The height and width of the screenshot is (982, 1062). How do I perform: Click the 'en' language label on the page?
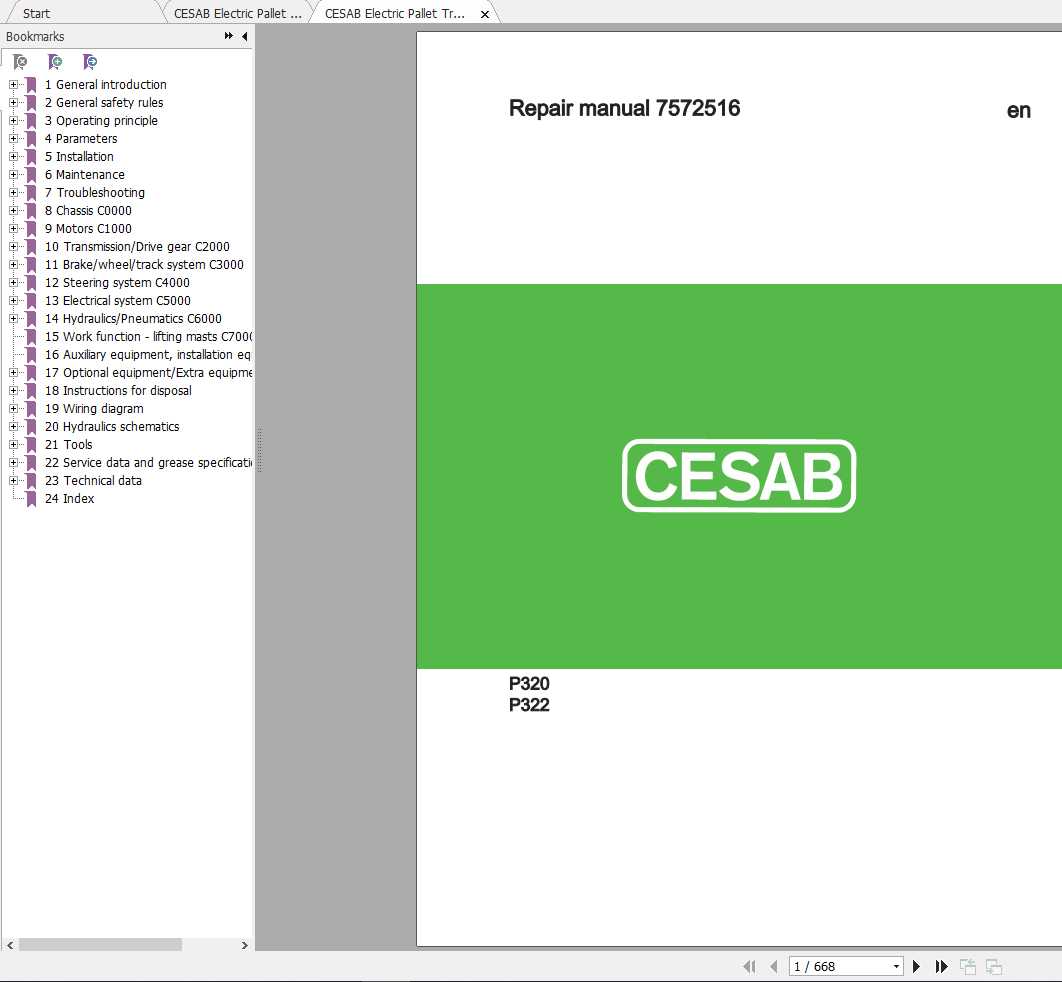tap(1019, 110)
